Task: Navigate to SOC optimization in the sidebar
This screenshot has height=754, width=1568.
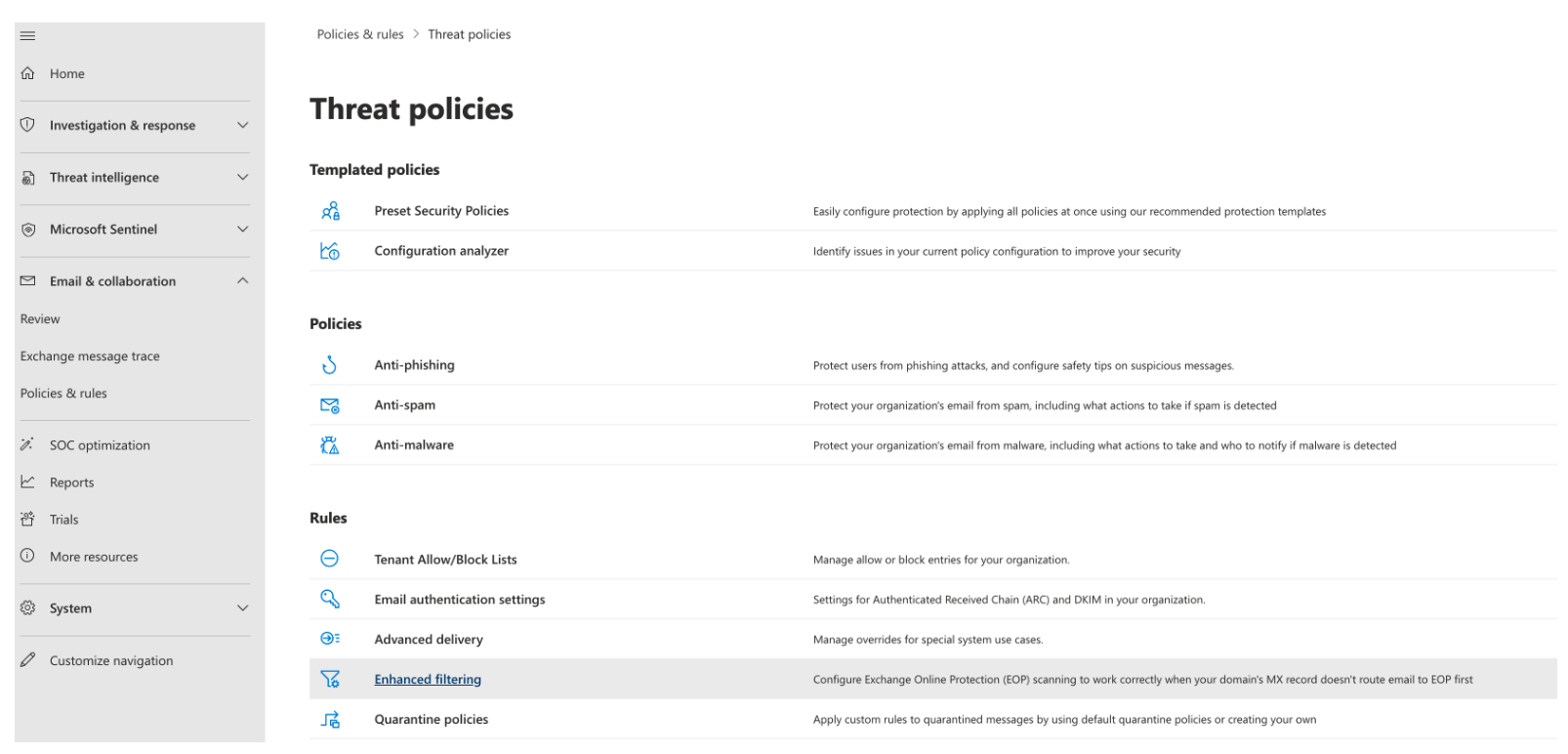Action: pyautogui.click(x=99, y=444)
